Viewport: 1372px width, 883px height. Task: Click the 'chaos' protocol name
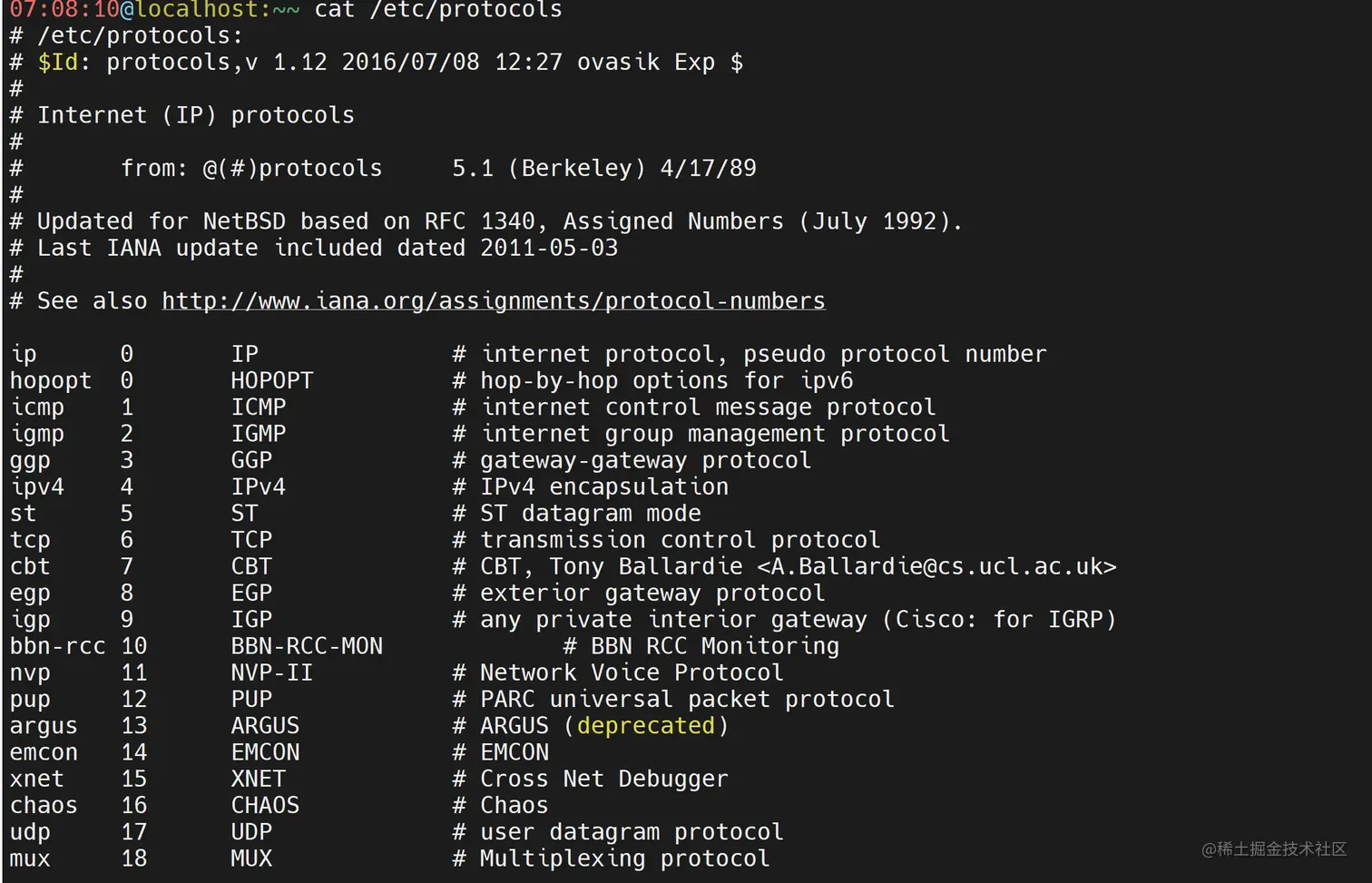(x=44, y=806)
